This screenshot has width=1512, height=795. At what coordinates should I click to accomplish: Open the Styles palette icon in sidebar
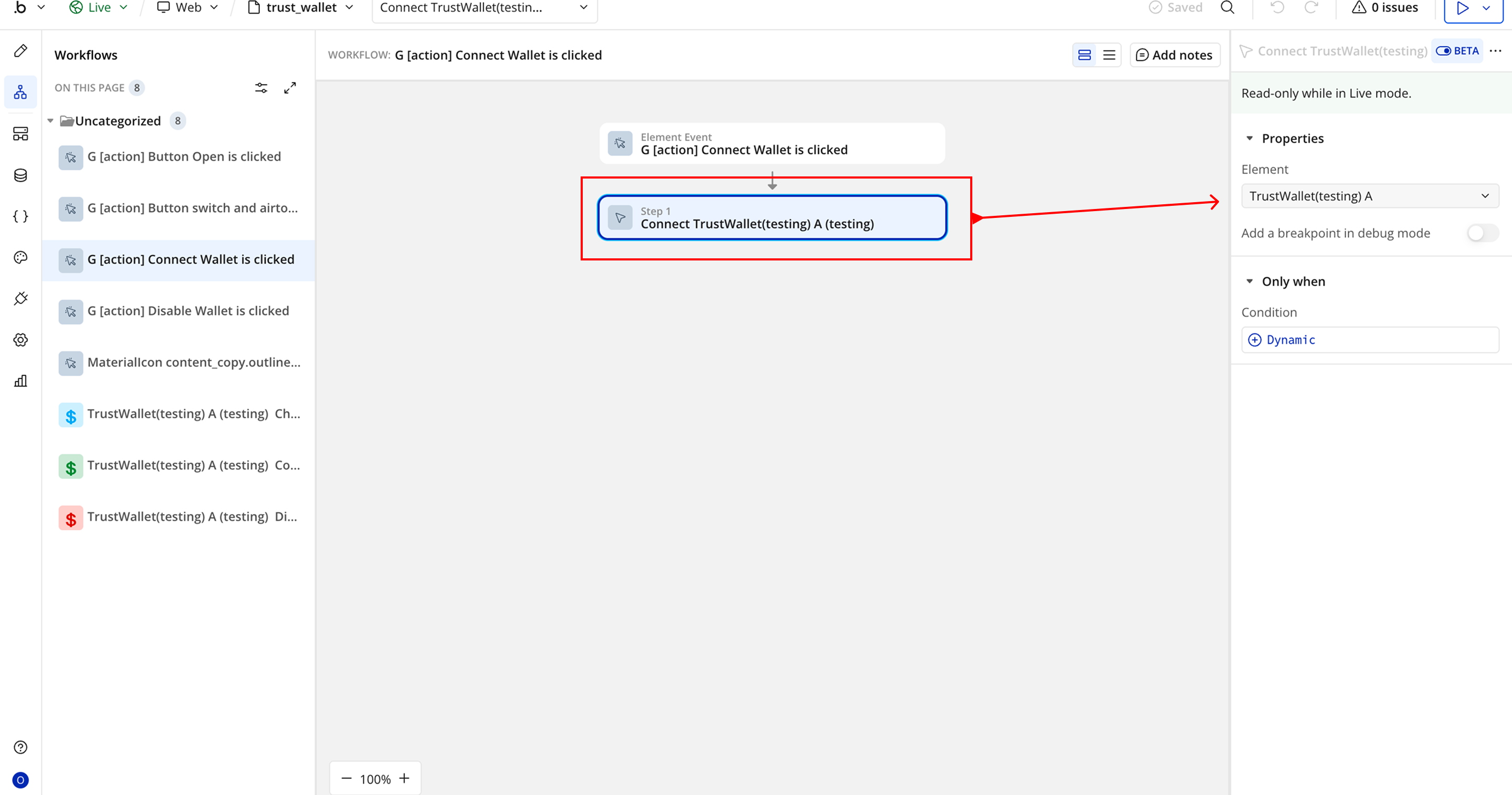[20, 258]
